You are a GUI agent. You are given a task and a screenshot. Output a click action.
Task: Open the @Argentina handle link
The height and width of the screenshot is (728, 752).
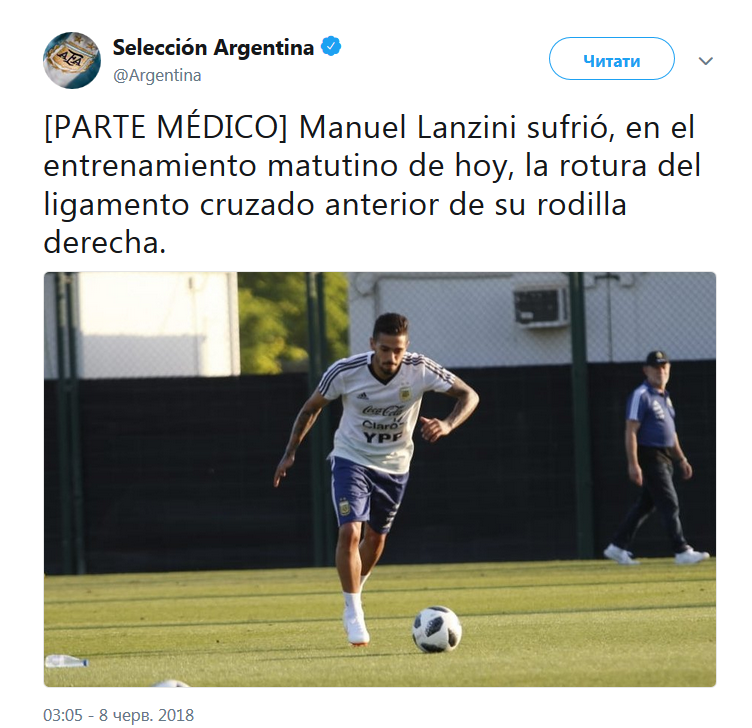coord(157,75)
